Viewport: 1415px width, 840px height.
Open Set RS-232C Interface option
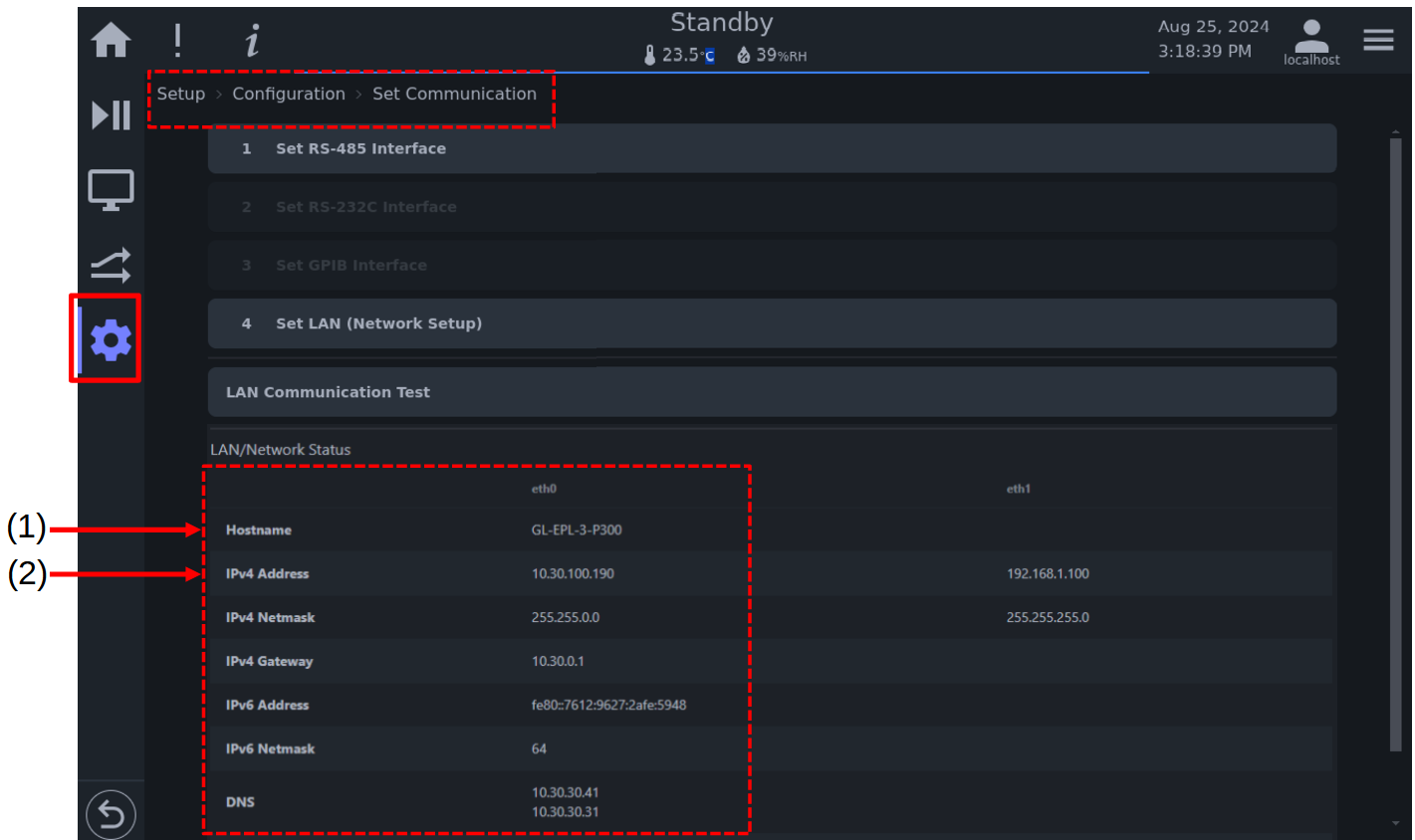(772, 207)
